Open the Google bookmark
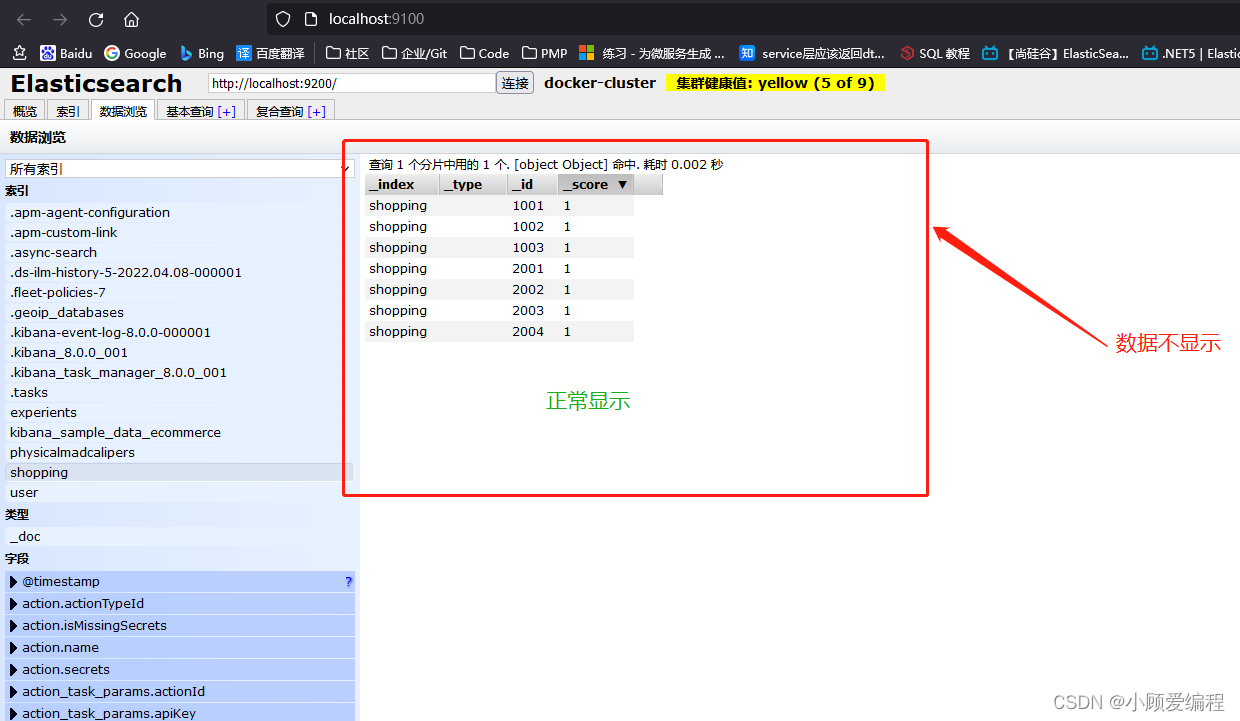The width and height of the screenshot is (1240, 721). tap(135, 53)
